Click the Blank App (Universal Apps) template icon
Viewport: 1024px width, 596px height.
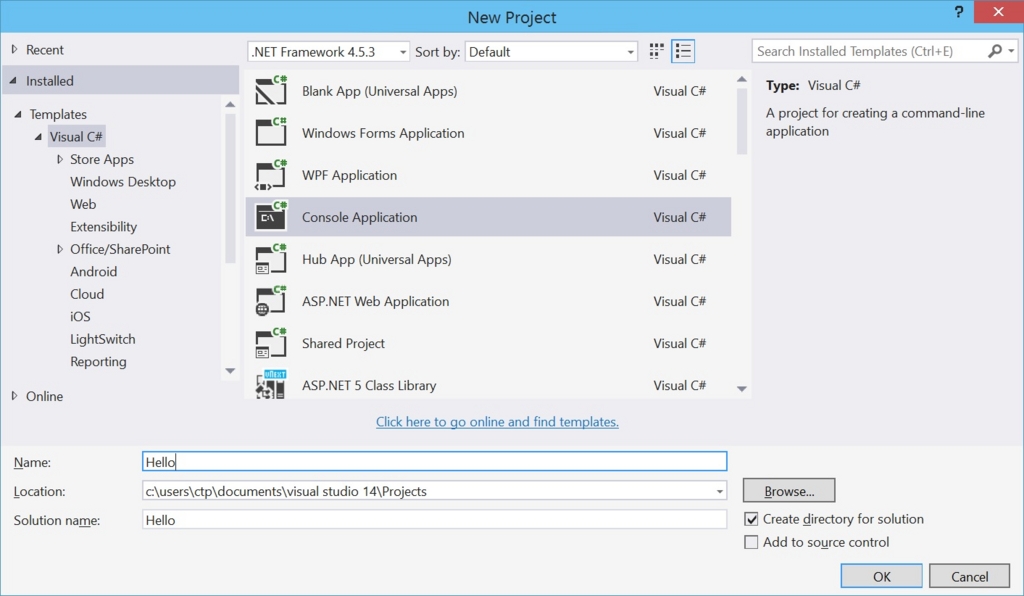[x=271, y=91]
